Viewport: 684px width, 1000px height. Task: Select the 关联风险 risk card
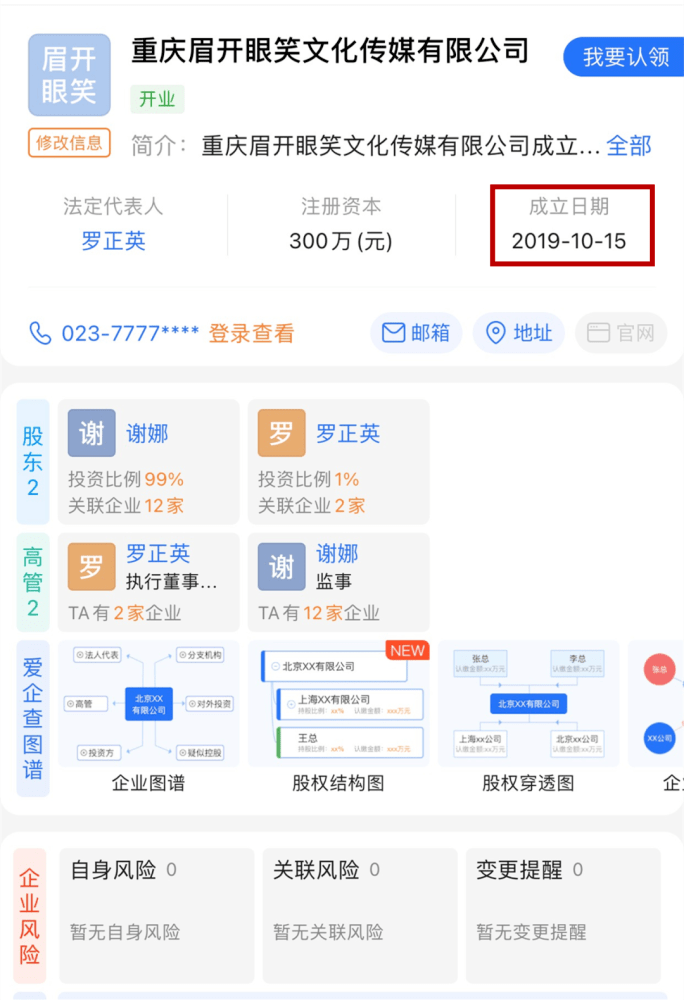point(360,915)
